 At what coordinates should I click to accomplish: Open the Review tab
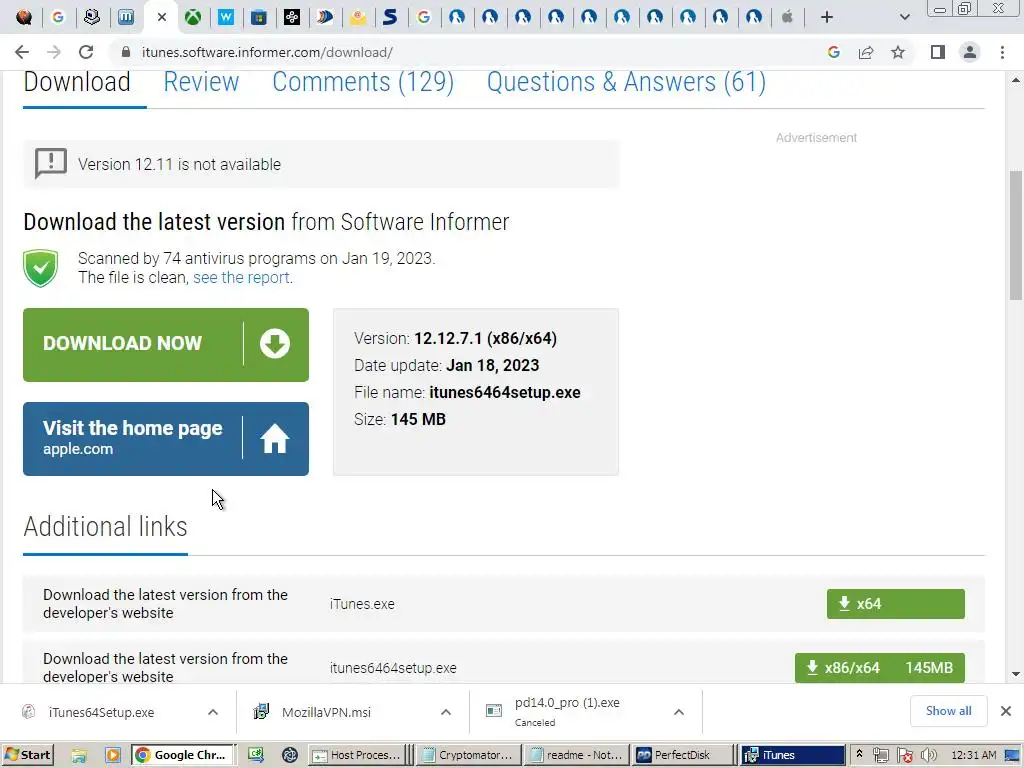pyautogui.click(x=201, y=82)
